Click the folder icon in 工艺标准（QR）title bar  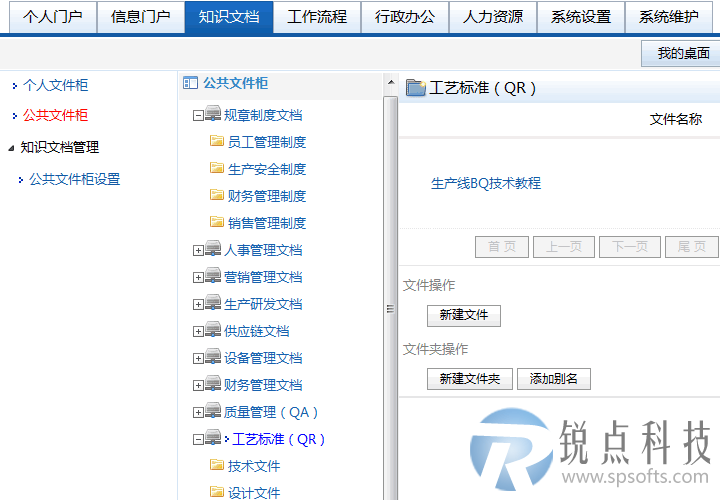point(416,87)
